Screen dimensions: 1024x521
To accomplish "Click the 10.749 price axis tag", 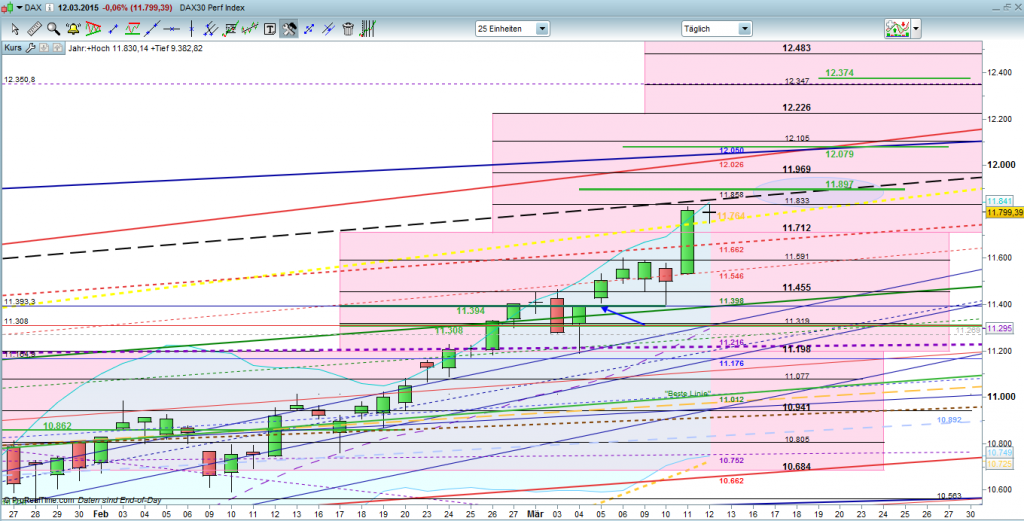I will (999, 452).
